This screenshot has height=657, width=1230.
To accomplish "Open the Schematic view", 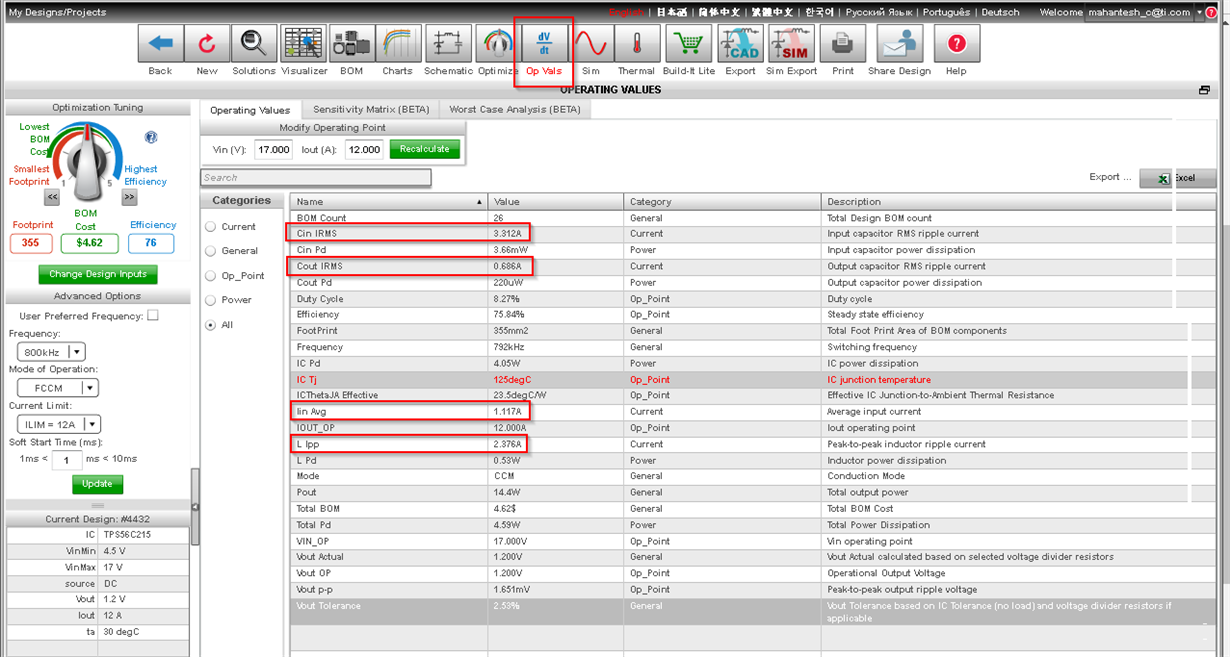I will point(448,44).
